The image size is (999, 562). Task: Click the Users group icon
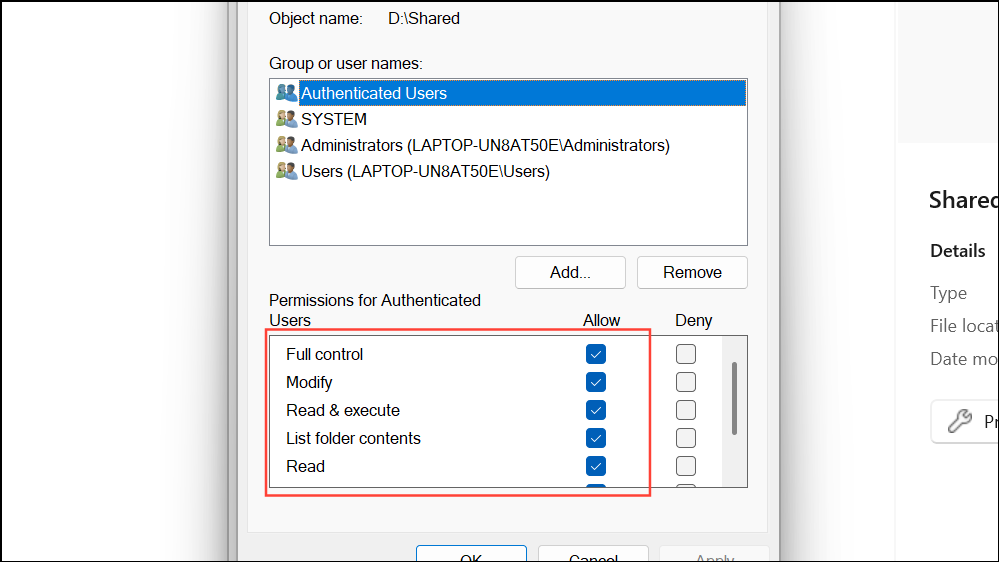coord(287,171)
